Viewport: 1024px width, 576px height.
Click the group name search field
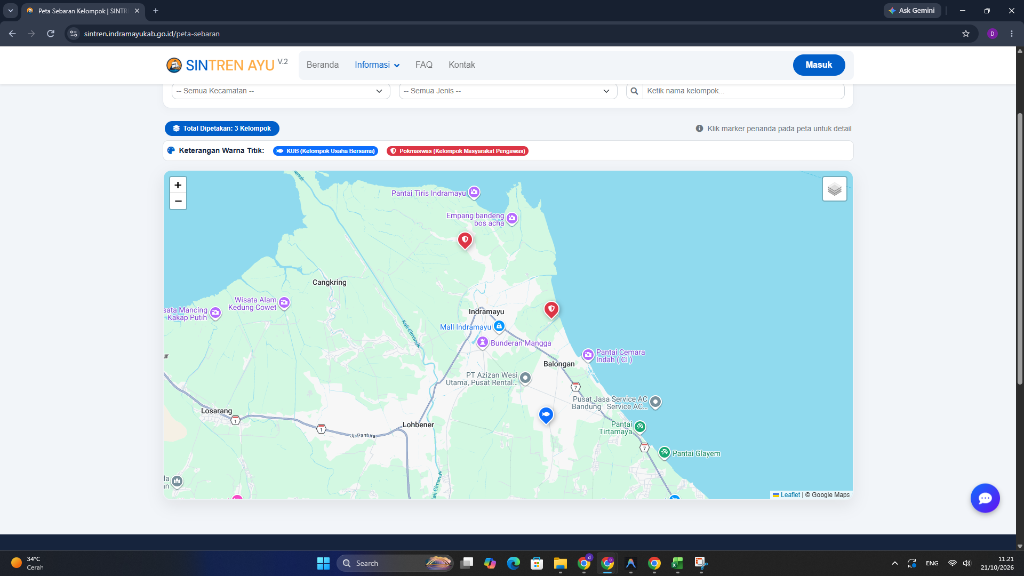click(x=743, y=91)
